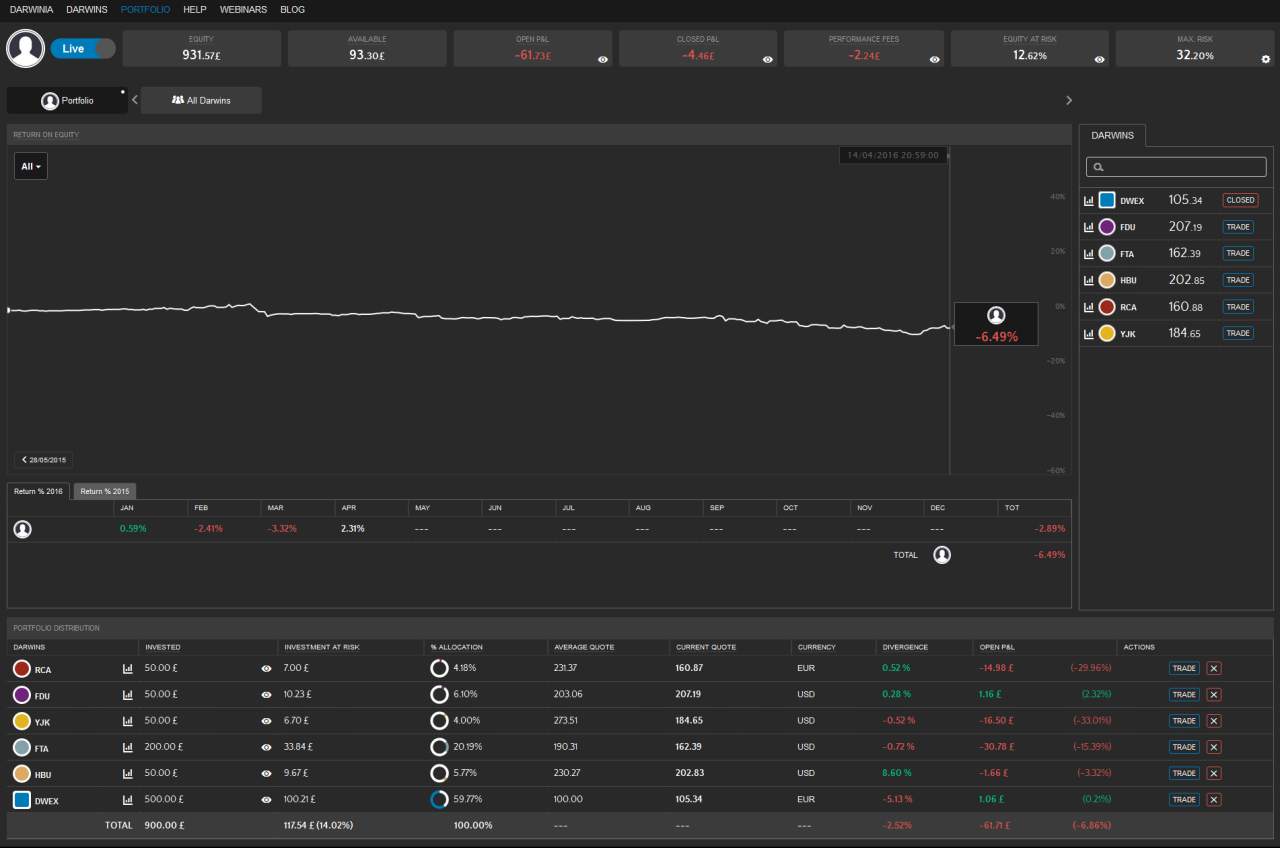Open the FTA chart icon in the Darwins list

pos(1089,254)
